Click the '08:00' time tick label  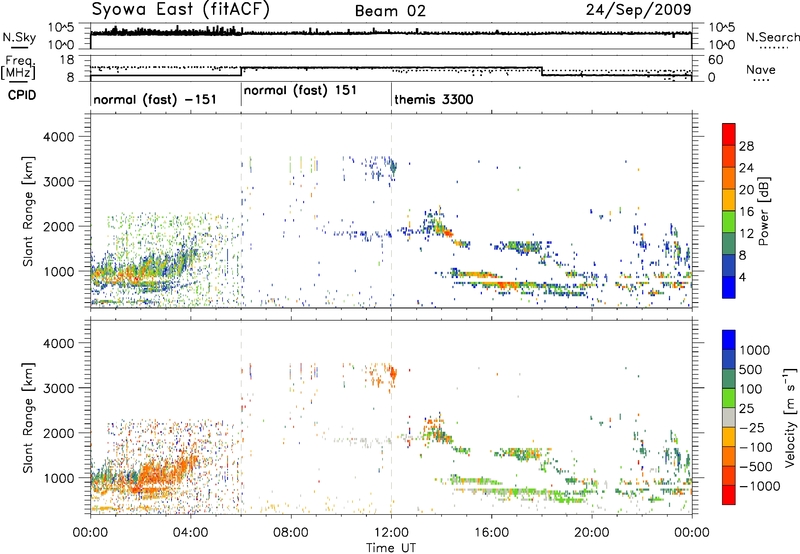[291, 533]
